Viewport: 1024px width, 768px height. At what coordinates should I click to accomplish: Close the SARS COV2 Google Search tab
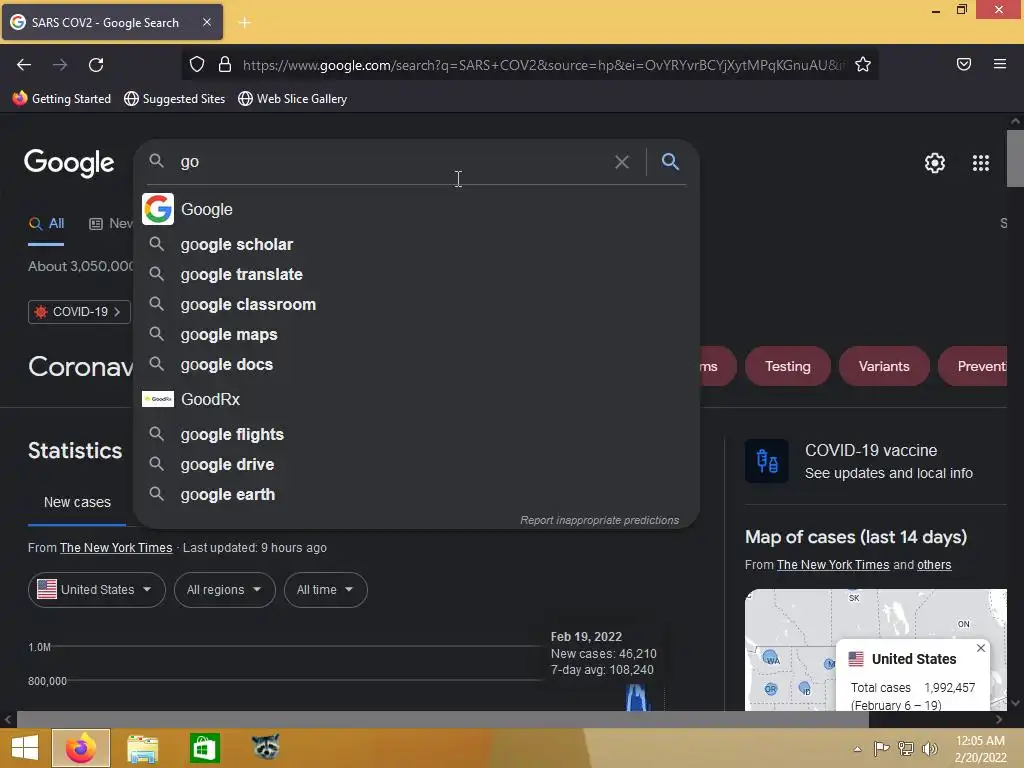coord(206,22)
